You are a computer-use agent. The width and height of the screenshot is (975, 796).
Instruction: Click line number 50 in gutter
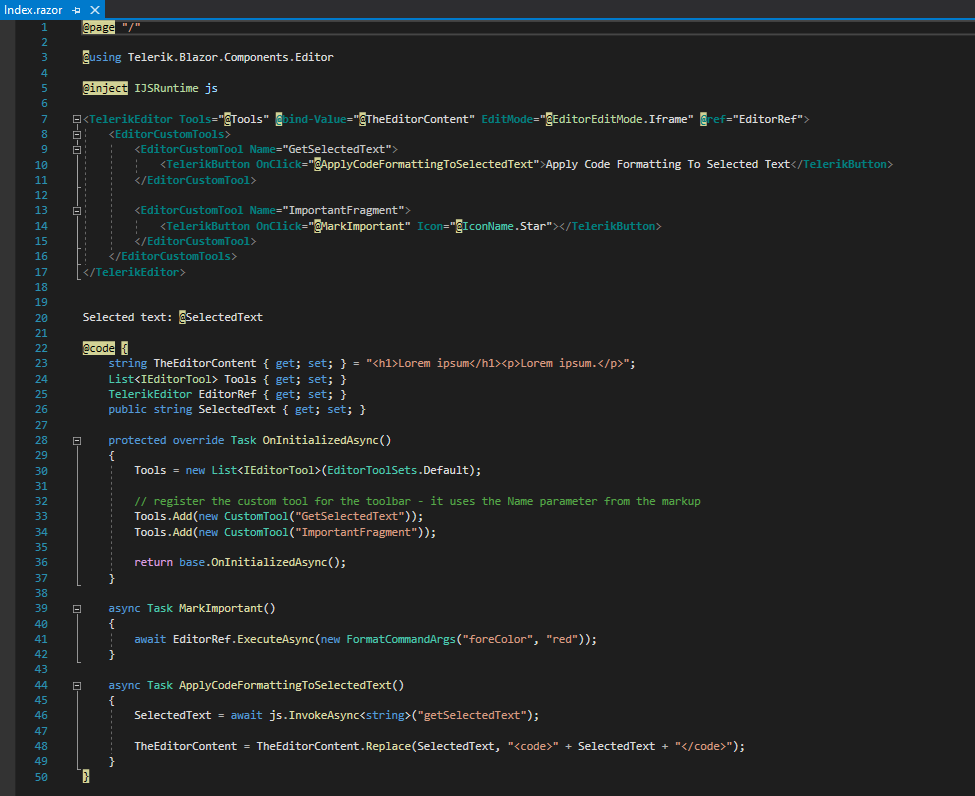(x=41, y=777)
